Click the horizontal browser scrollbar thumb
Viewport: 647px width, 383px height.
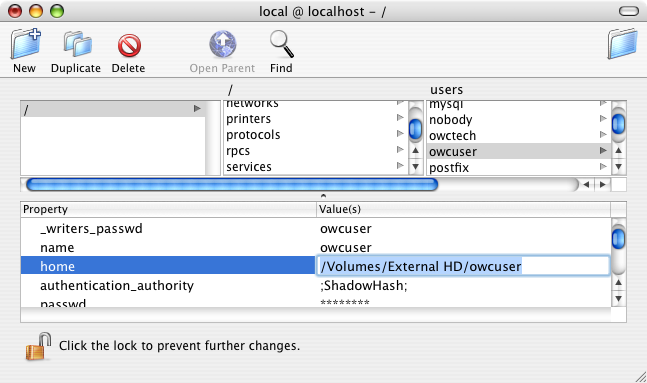232,184
